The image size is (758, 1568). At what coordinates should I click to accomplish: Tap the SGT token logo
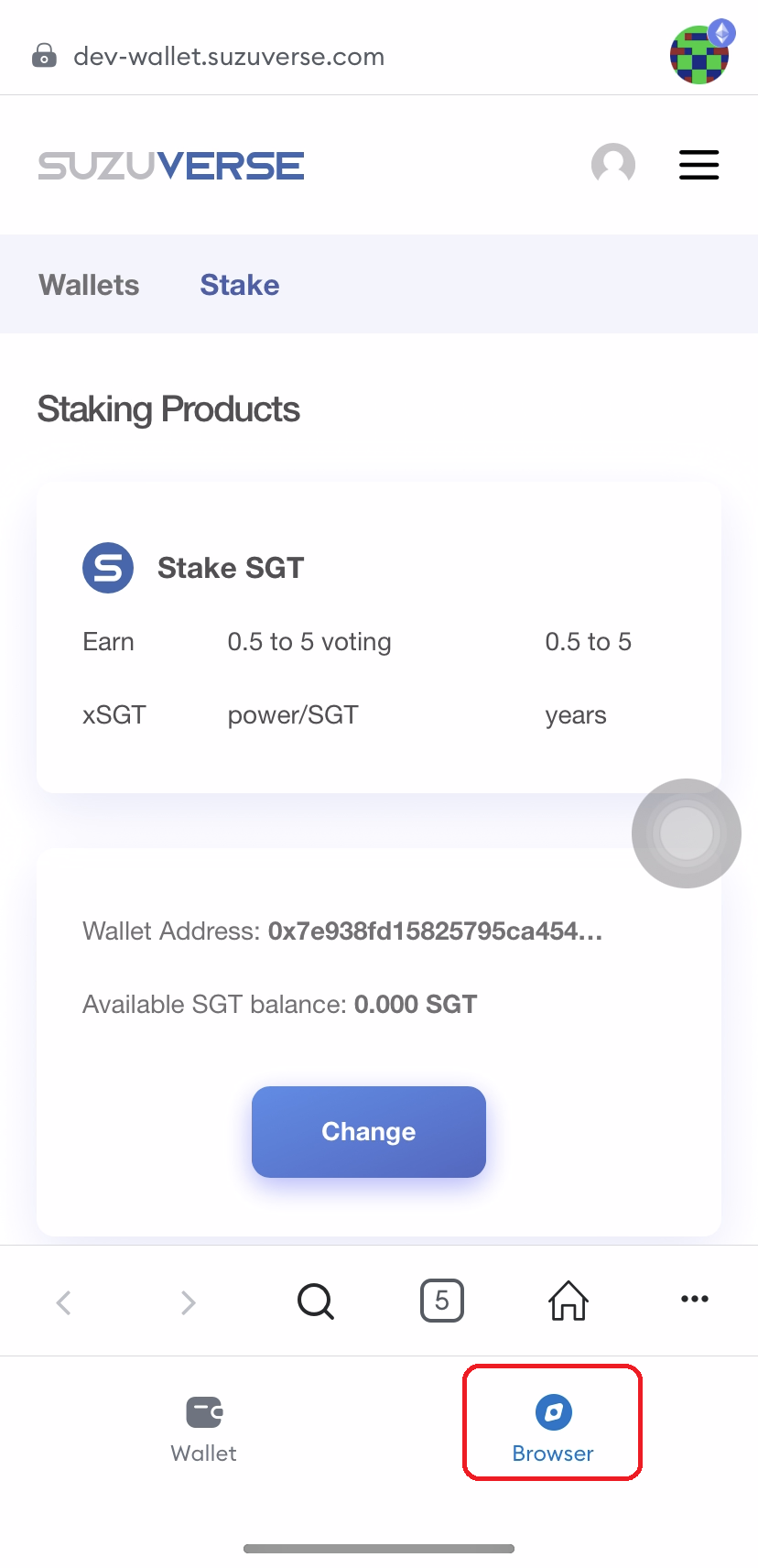click(x=108, y=568)
